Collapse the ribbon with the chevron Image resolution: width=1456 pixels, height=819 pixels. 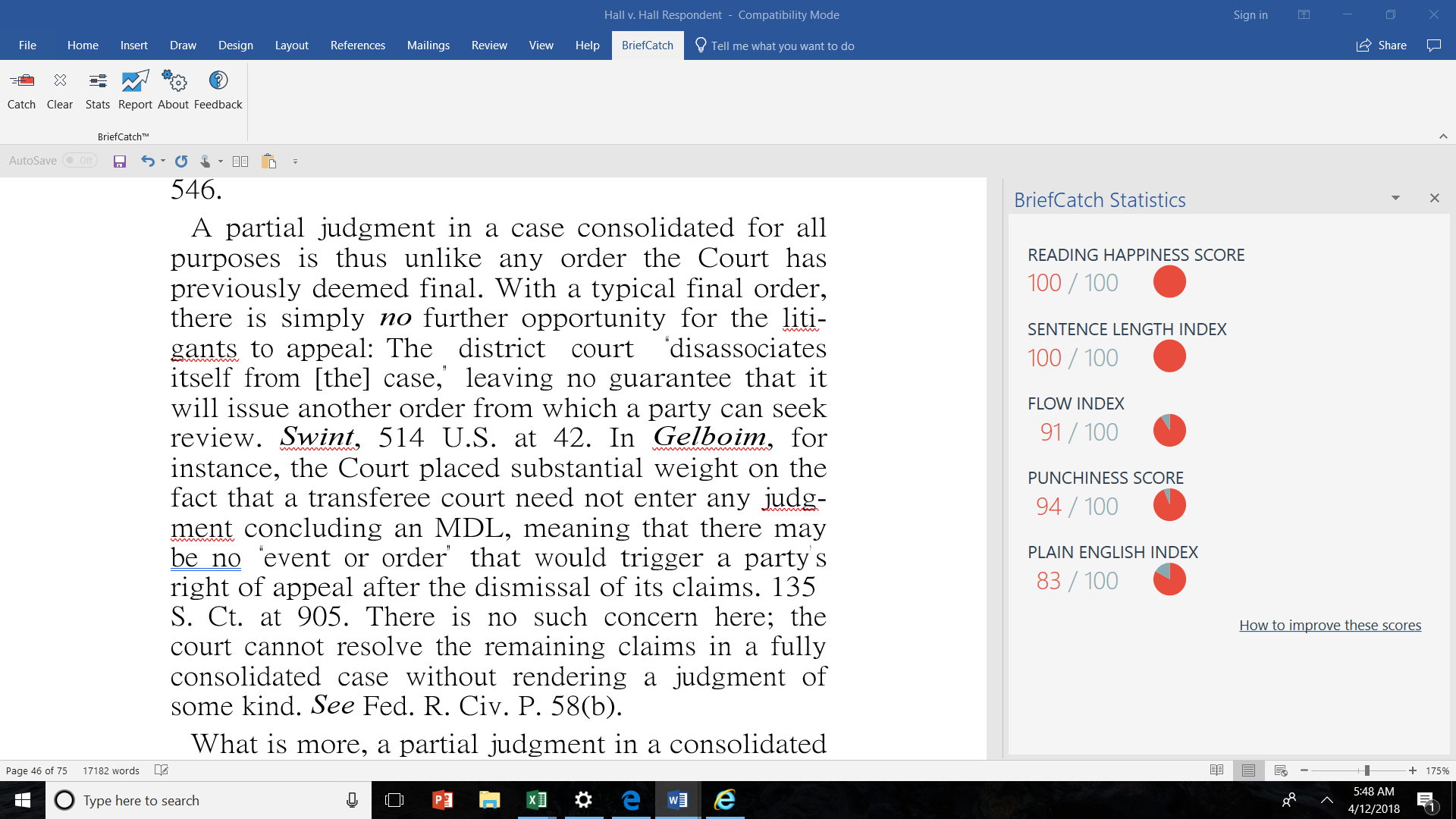click(1443, 136)
